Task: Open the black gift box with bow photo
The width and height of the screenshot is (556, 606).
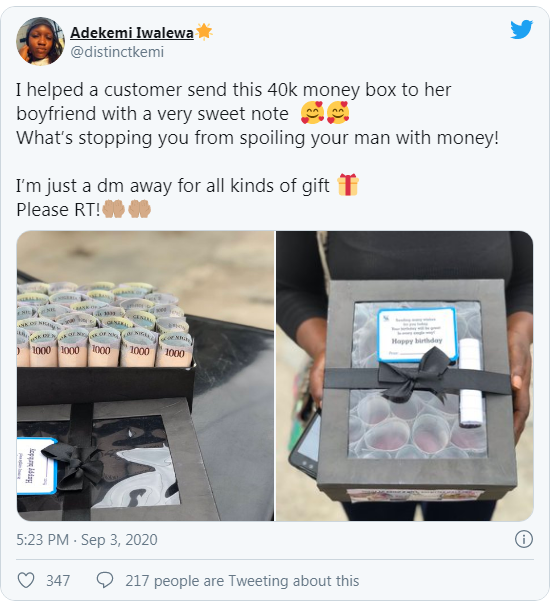Action: (x=405, y=376)
